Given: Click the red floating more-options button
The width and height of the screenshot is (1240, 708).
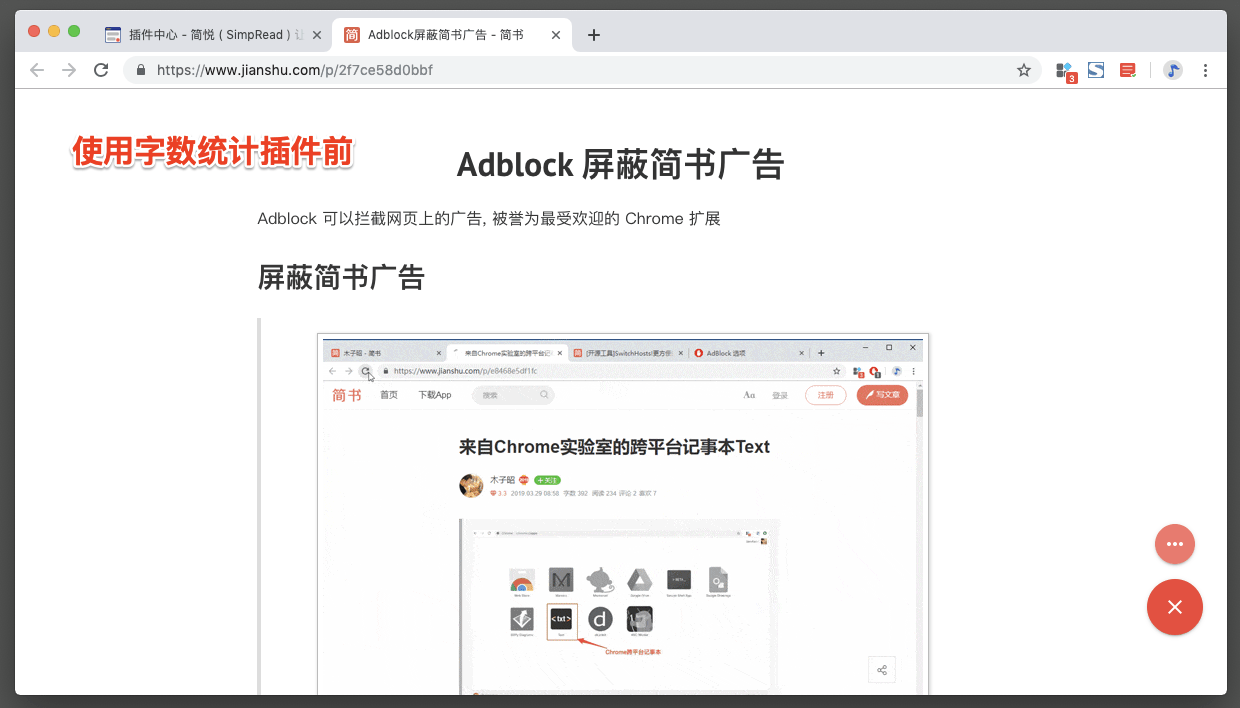Looking at the screenshot, I should pos(1175,544).
